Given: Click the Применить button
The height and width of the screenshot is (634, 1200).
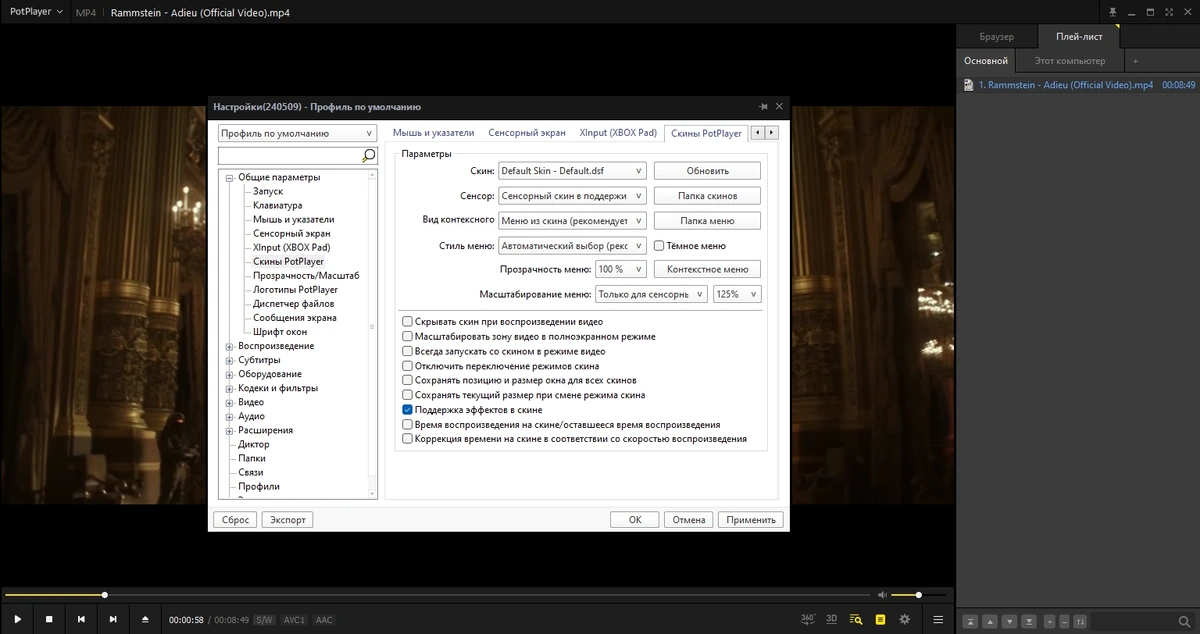Looking at the screenshot, I should (751, 520).
